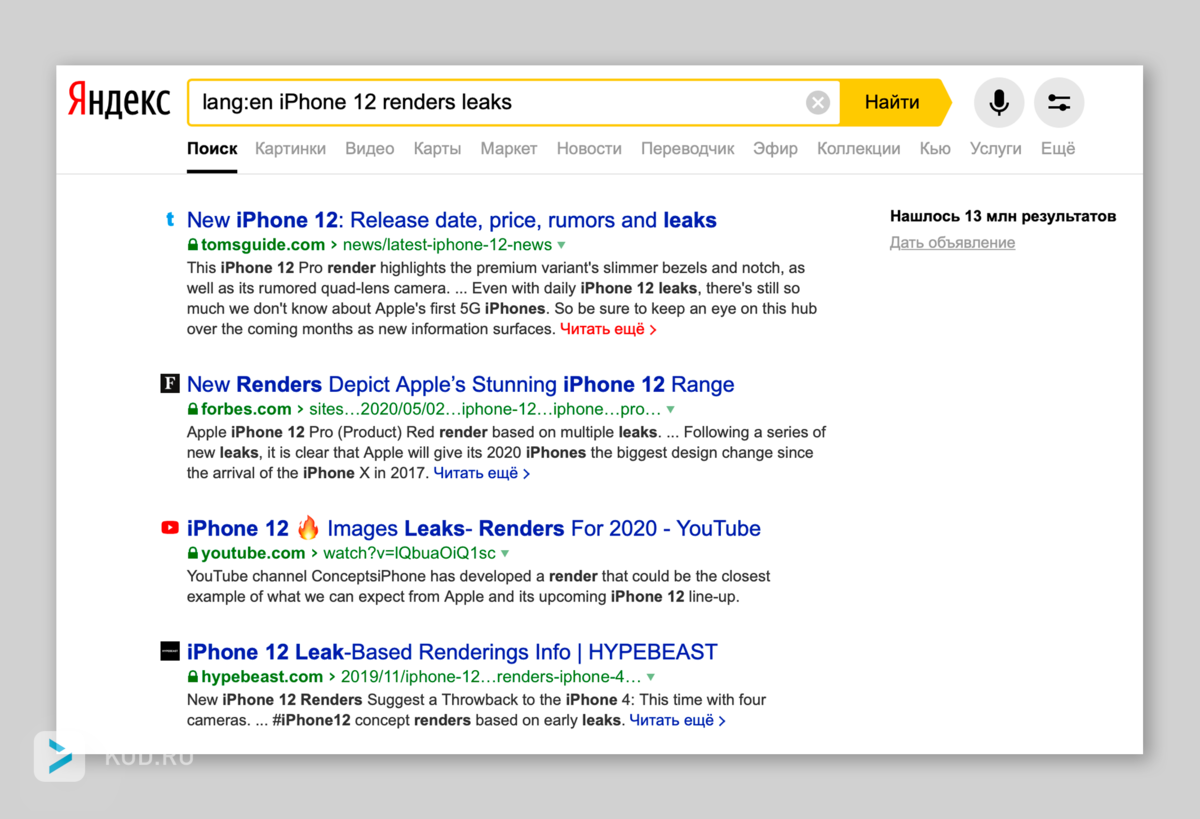
Task: Expand the hypebeast.com URL dropdown arrow
Action: click(650, 678)
